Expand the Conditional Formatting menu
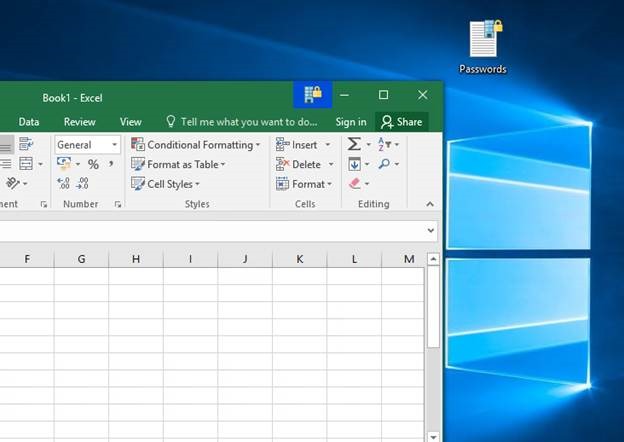Screen dimensions: 624x442 click(x=196, y=145)
